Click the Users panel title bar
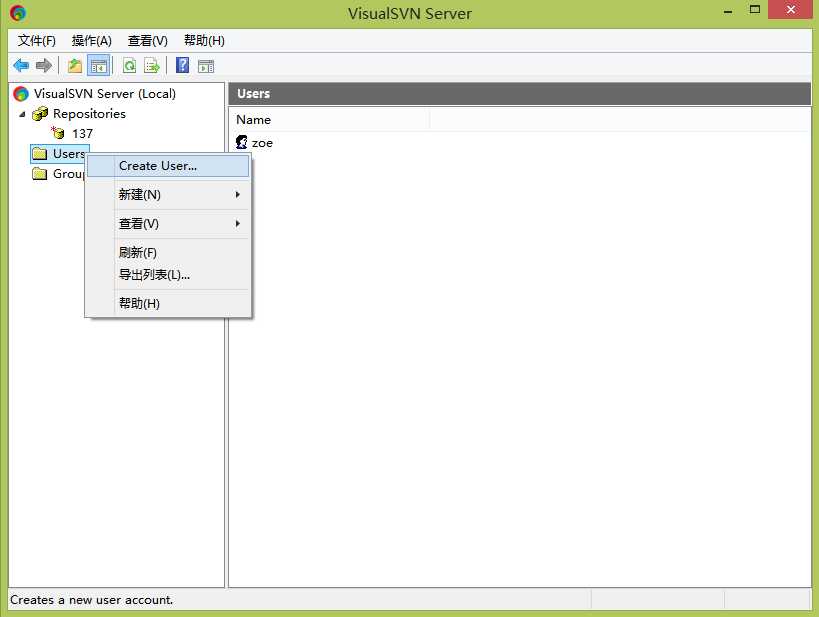Image resolution: width=819 pixels, height=617 pixels. 520,94
